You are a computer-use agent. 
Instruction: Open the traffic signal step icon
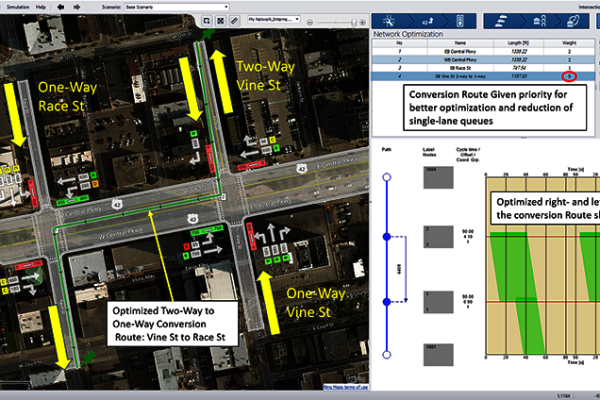(x=460, y=21)
